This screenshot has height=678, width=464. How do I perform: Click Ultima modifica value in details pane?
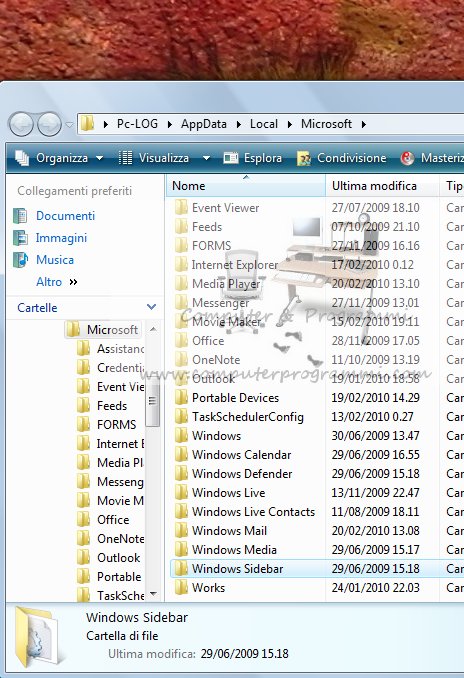click(x=244, y=654)
